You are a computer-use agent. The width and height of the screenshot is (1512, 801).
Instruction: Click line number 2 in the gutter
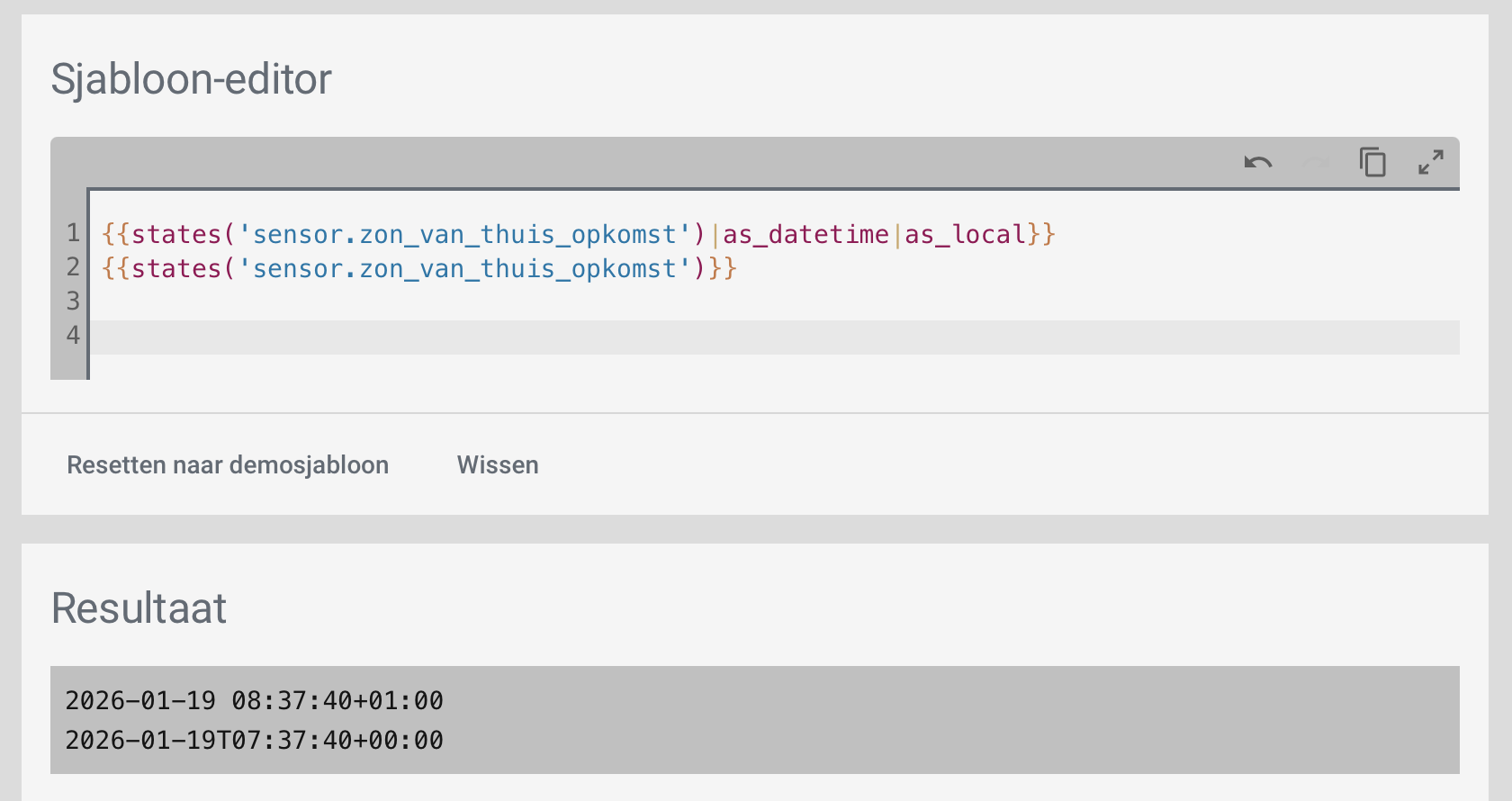click(x=73, y=268)
